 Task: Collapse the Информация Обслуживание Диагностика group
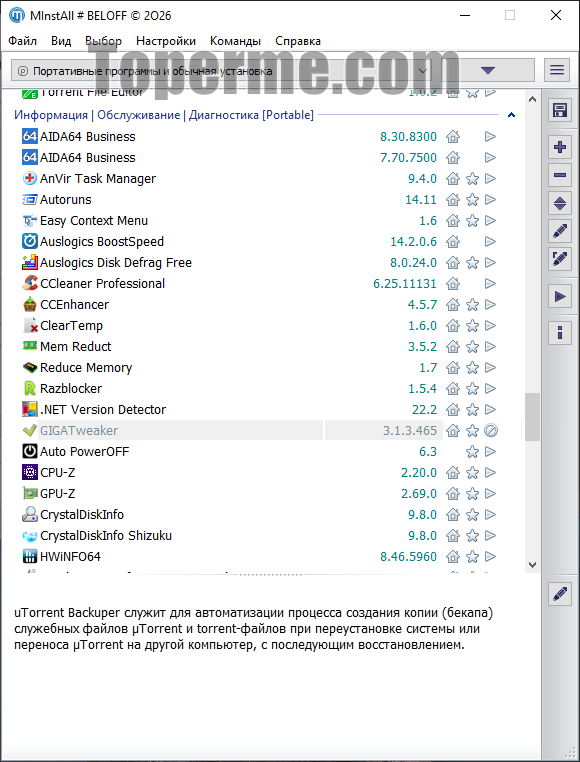511,115
